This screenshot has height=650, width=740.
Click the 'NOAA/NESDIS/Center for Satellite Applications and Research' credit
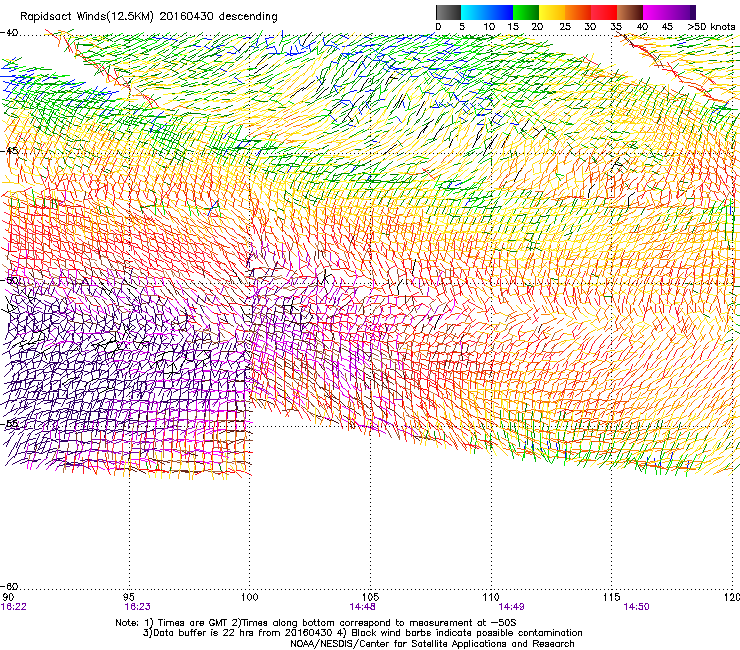(x=432, y=644)
